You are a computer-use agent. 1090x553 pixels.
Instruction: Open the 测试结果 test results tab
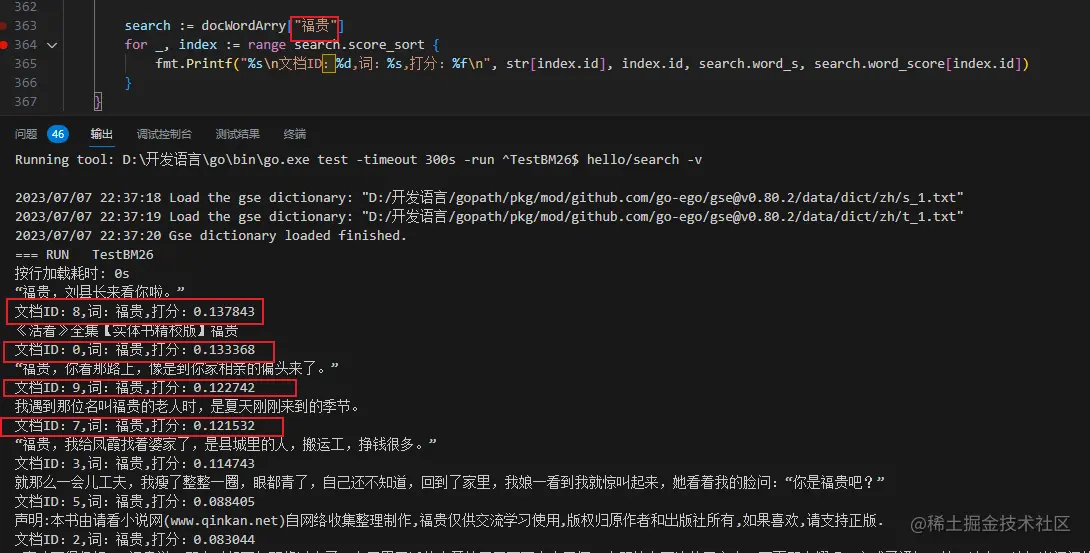tap(237, 134)
